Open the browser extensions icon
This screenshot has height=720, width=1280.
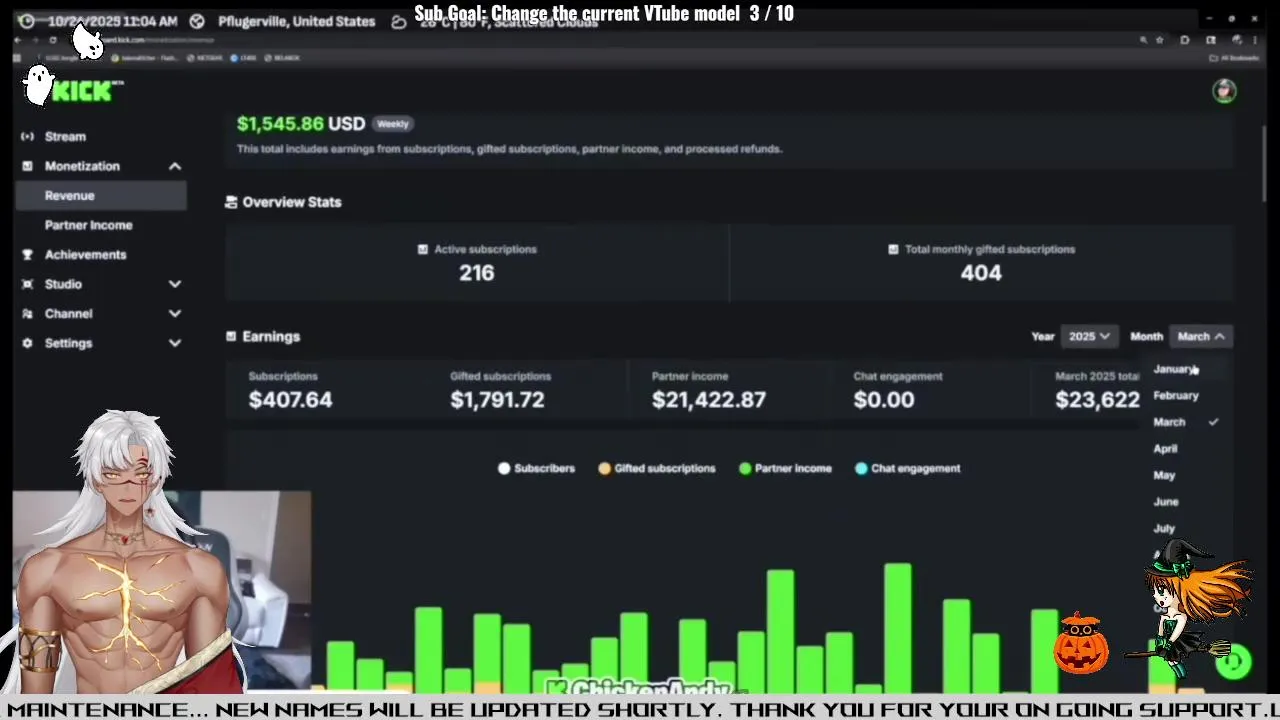[1185, 40]
